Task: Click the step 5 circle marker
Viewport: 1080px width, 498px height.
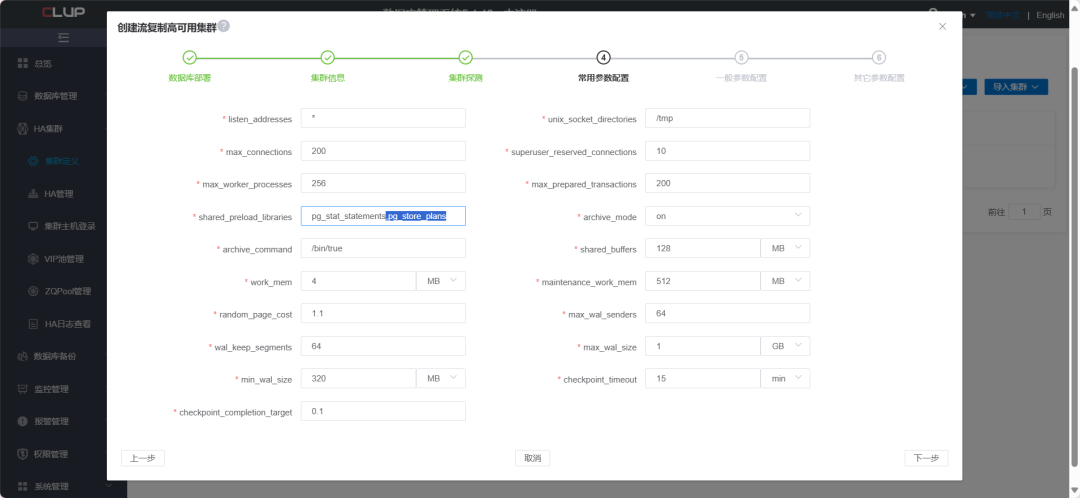Action: (x=741, y=57)
